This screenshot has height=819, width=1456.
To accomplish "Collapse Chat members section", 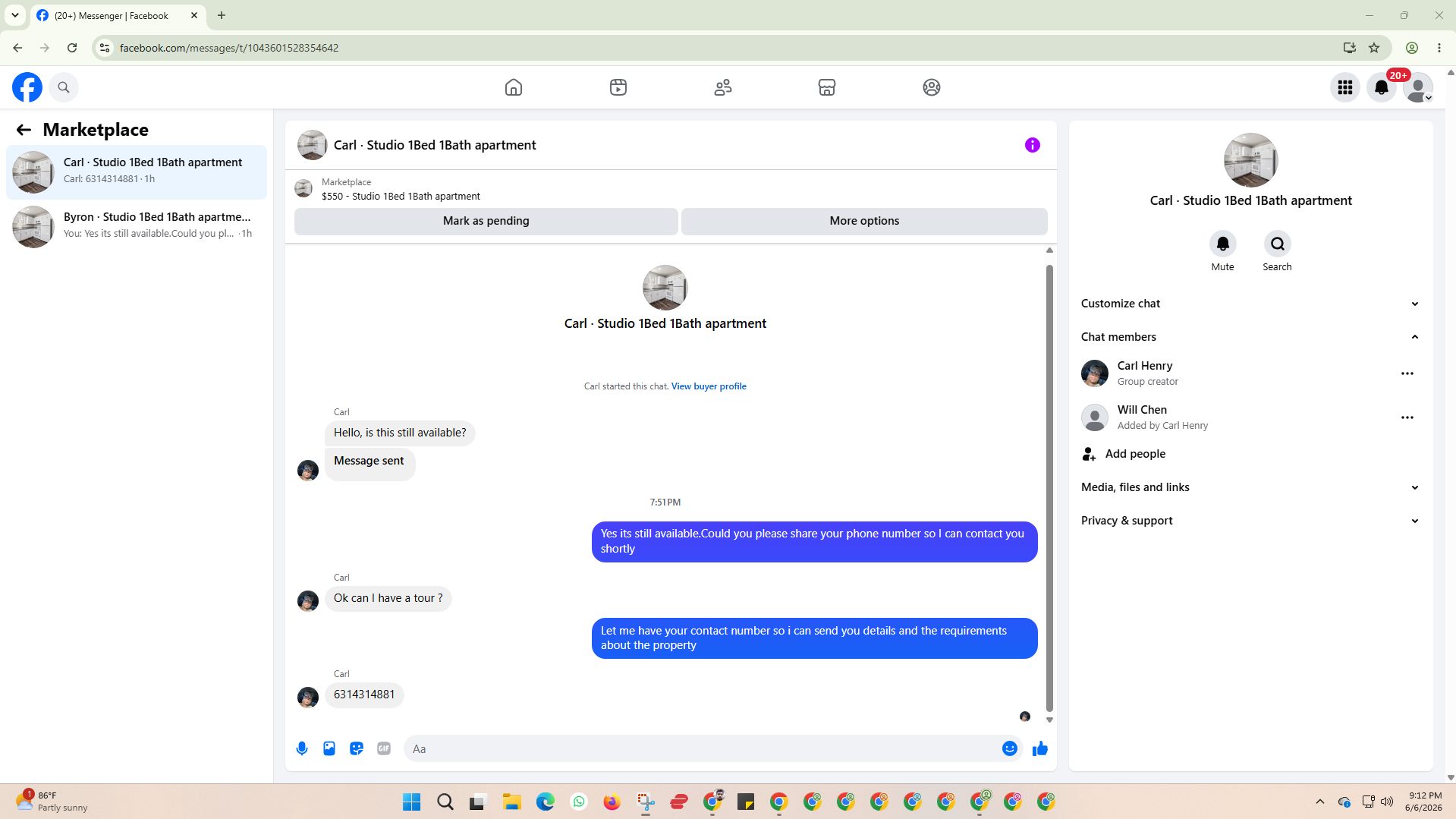I will (x=1250, y=337).
